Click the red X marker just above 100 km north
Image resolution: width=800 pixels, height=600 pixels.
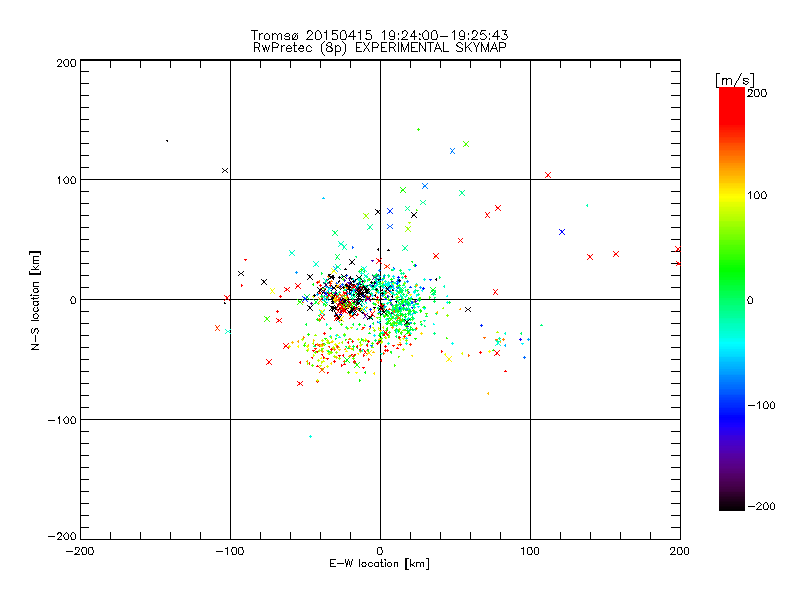[548, 175]
